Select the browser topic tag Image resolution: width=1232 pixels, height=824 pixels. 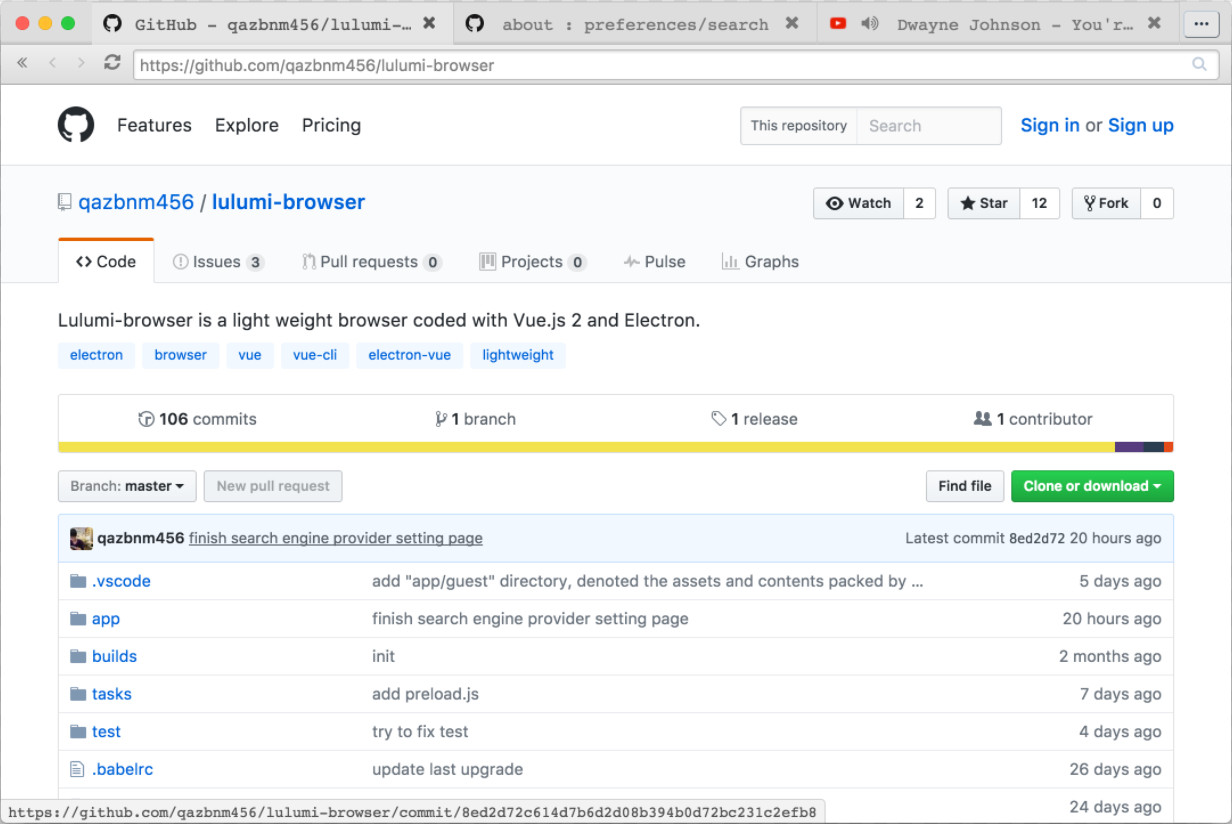[x=180, y=355]
